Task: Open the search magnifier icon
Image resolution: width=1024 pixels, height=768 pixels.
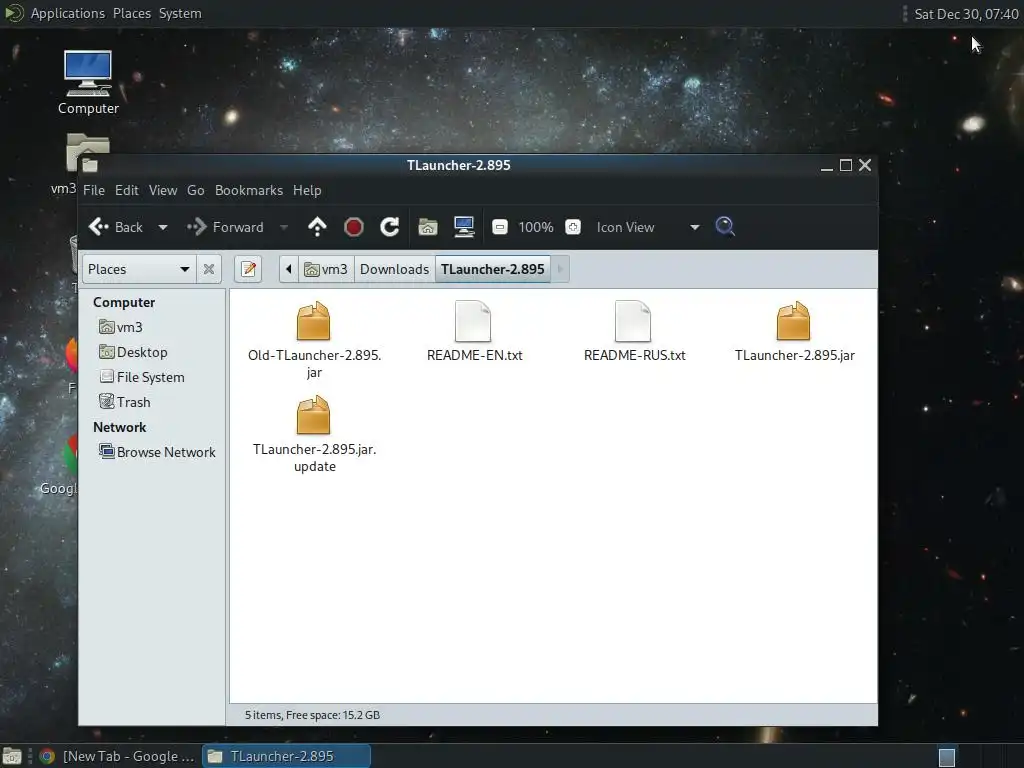Action: (x=725, y=227)
